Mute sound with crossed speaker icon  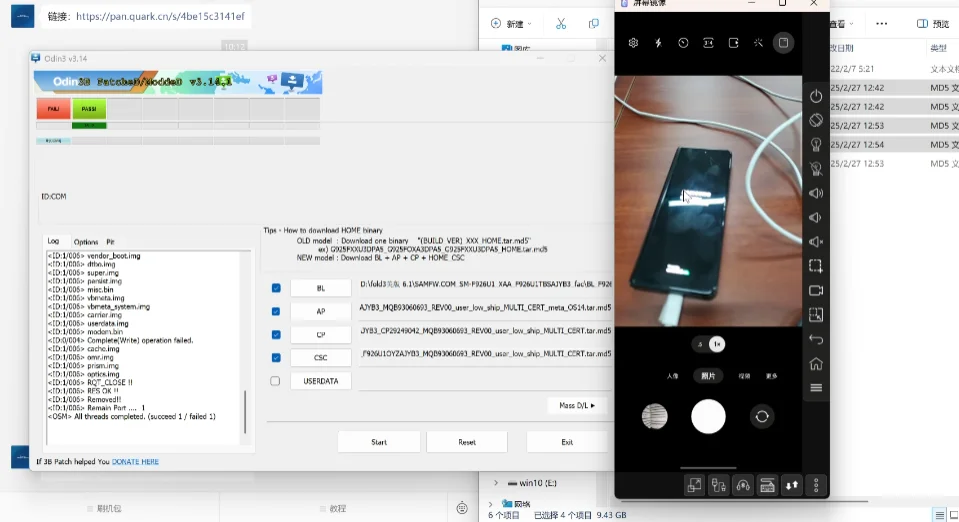pyautogui.click(x=816, y=242)
